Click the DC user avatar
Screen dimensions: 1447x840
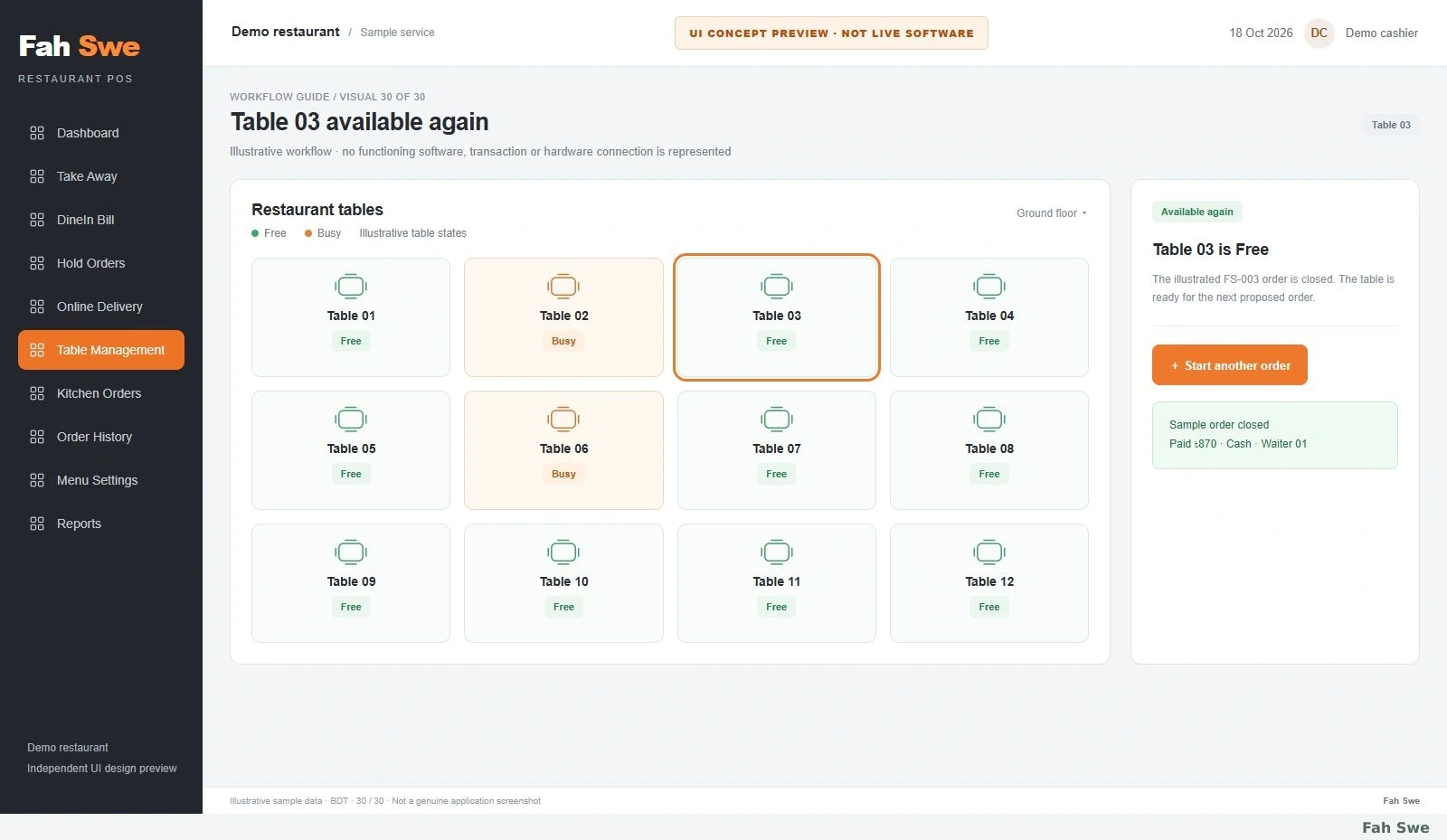1319,33
